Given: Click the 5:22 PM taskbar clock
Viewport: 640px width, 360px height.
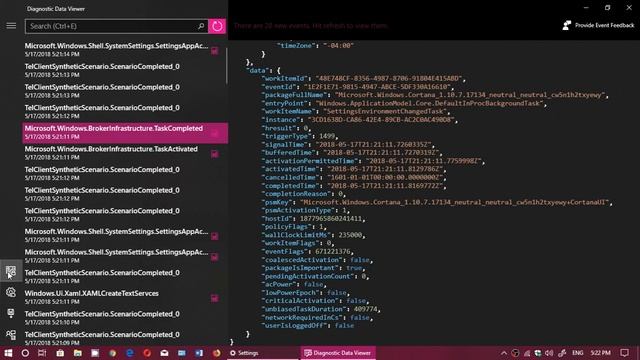Looking at the screenshot, I should click(600, 353).
